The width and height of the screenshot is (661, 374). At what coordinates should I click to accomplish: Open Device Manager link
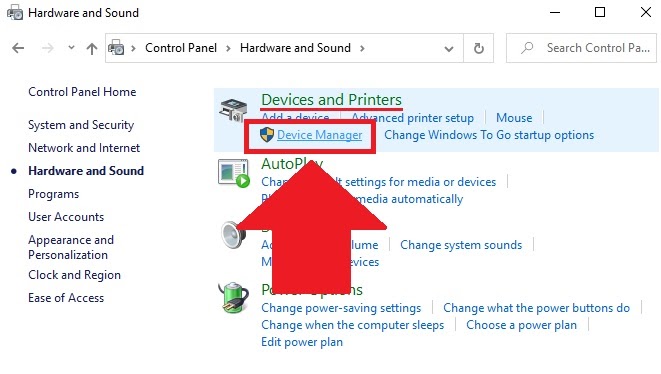click(319, 135)
